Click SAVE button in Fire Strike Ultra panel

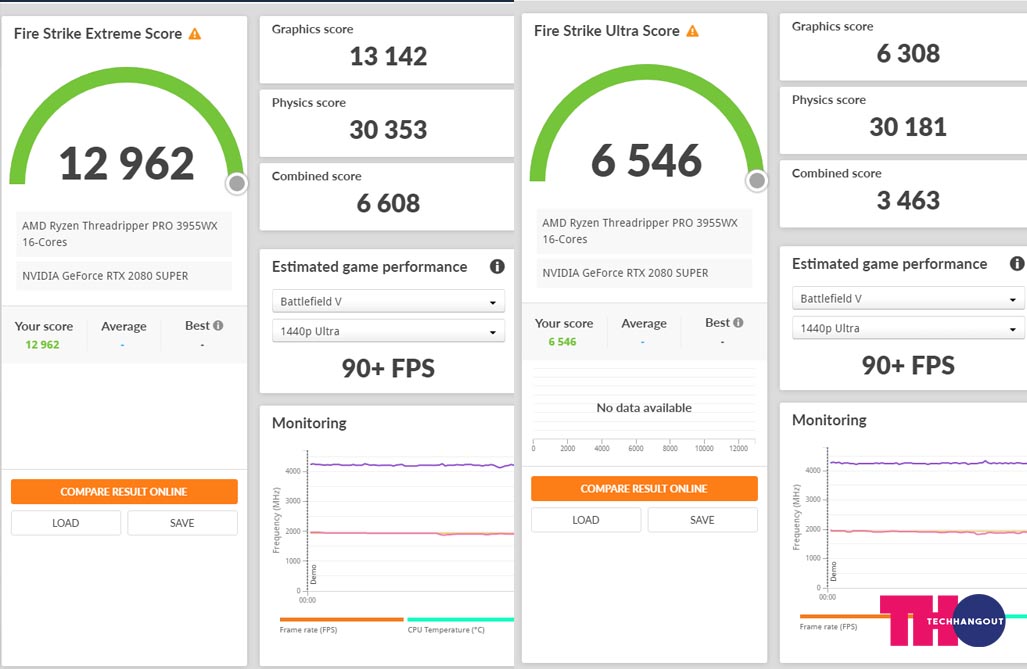[x=702, y=520]
